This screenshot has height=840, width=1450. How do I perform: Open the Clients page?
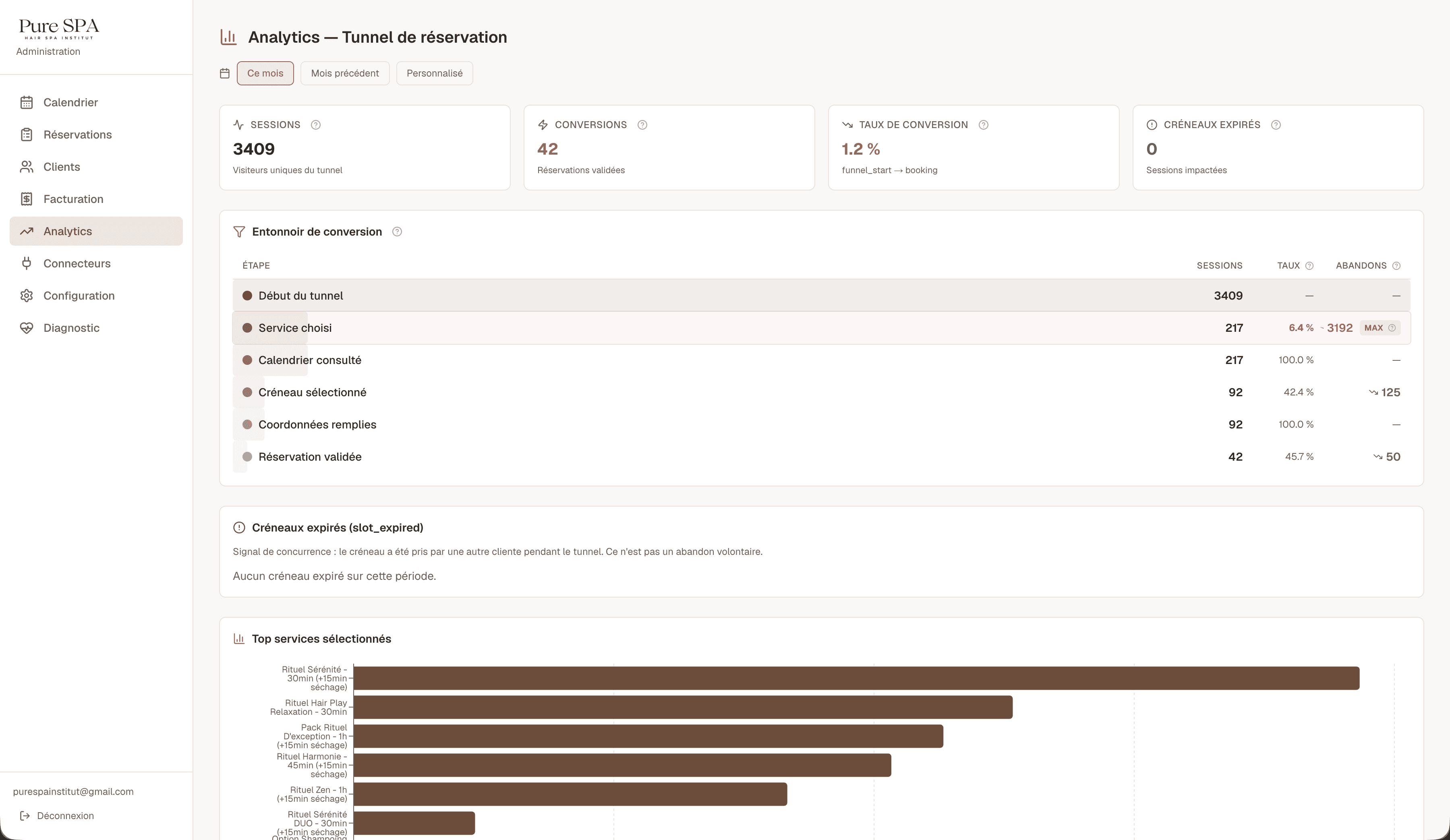pyautogui.click(x=96, y=167)
